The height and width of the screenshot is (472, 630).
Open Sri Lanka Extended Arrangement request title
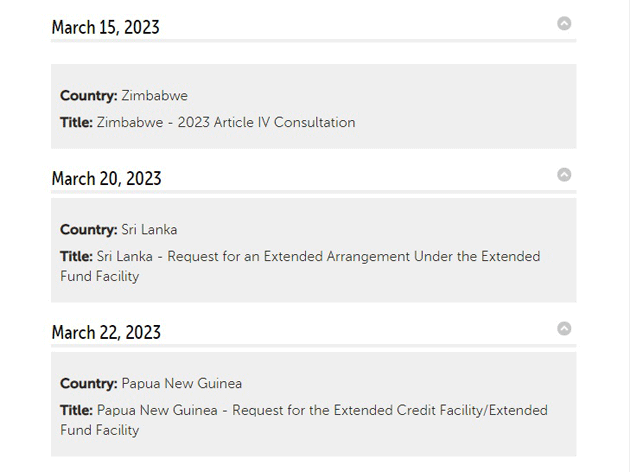pyautogui.click(x=318, y=256)
